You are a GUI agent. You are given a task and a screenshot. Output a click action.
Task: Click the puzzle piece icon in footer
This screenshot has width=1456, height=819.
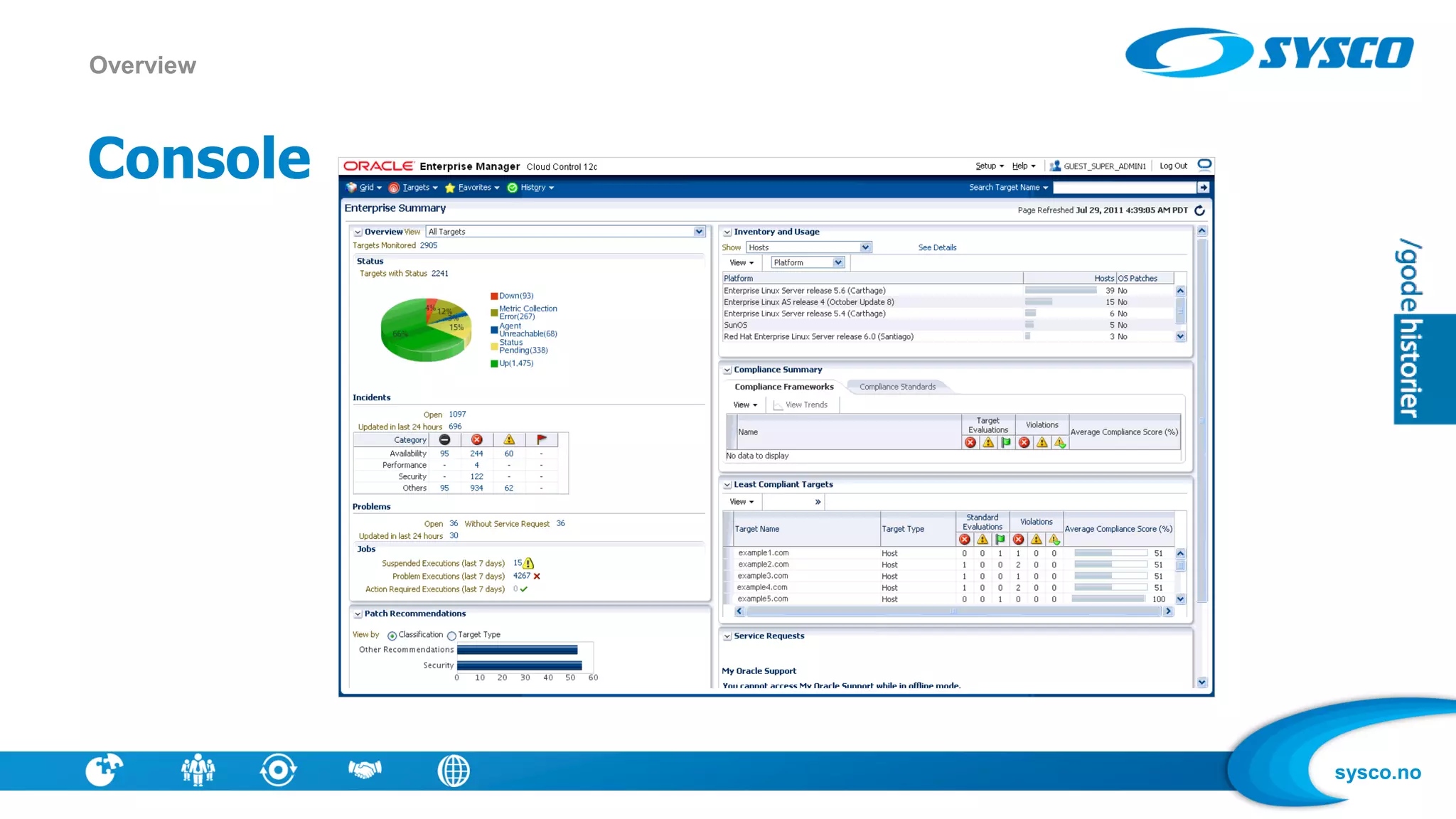tap(104, 770)
